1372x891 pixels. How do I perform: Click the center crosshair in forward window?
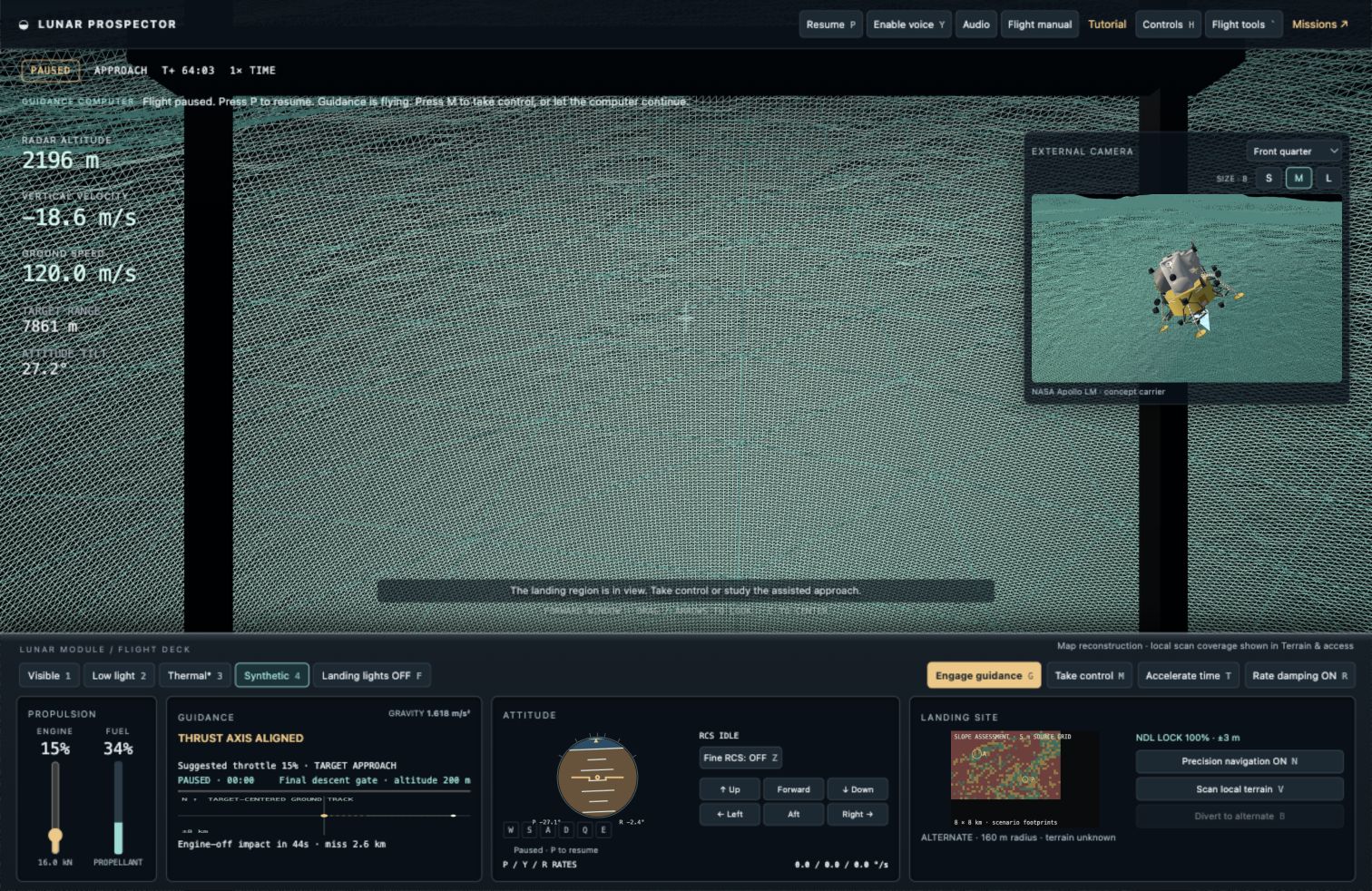point(685,318)
